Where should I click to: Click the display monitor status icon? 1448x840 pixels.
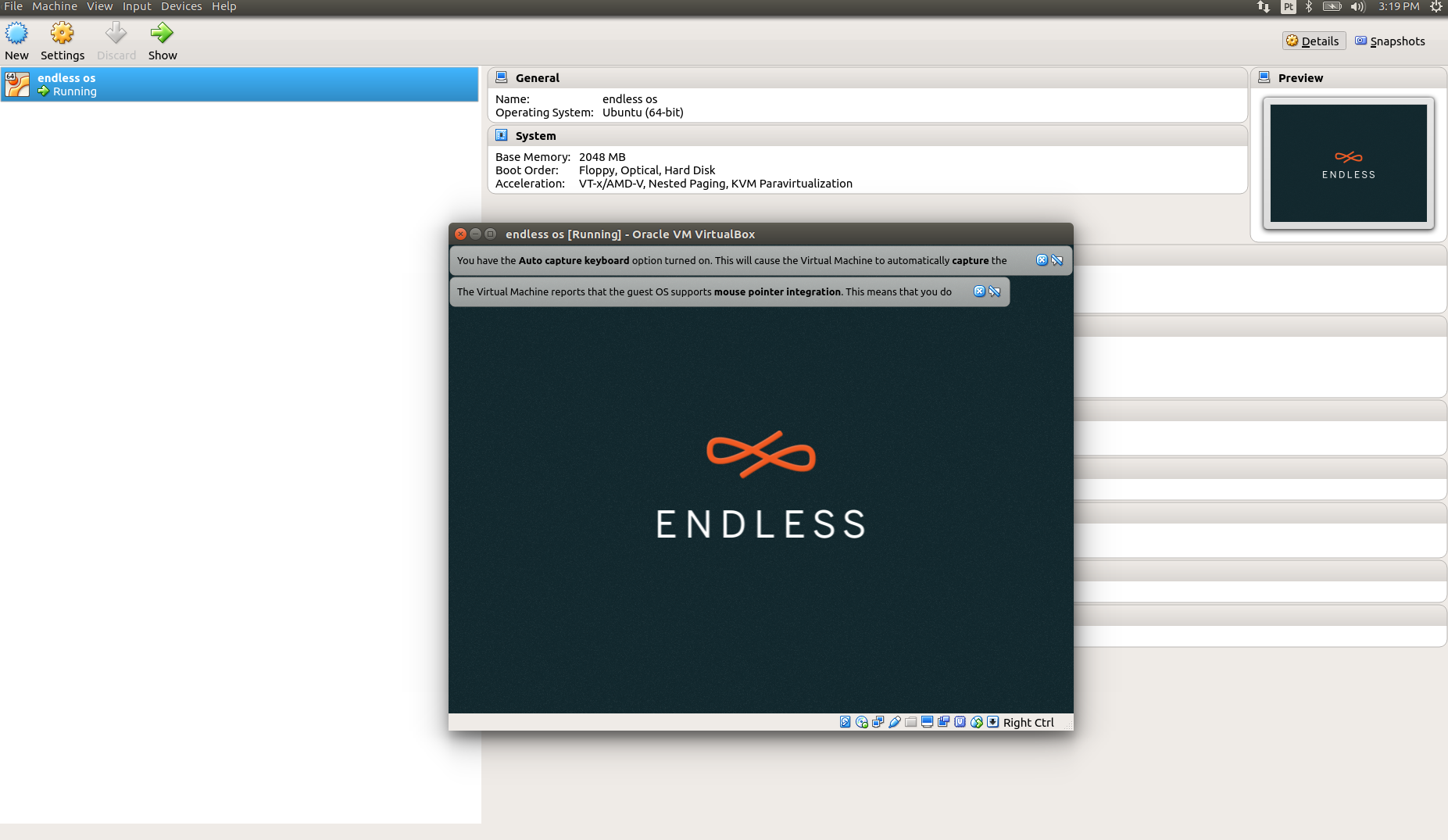tap(927, 722)
